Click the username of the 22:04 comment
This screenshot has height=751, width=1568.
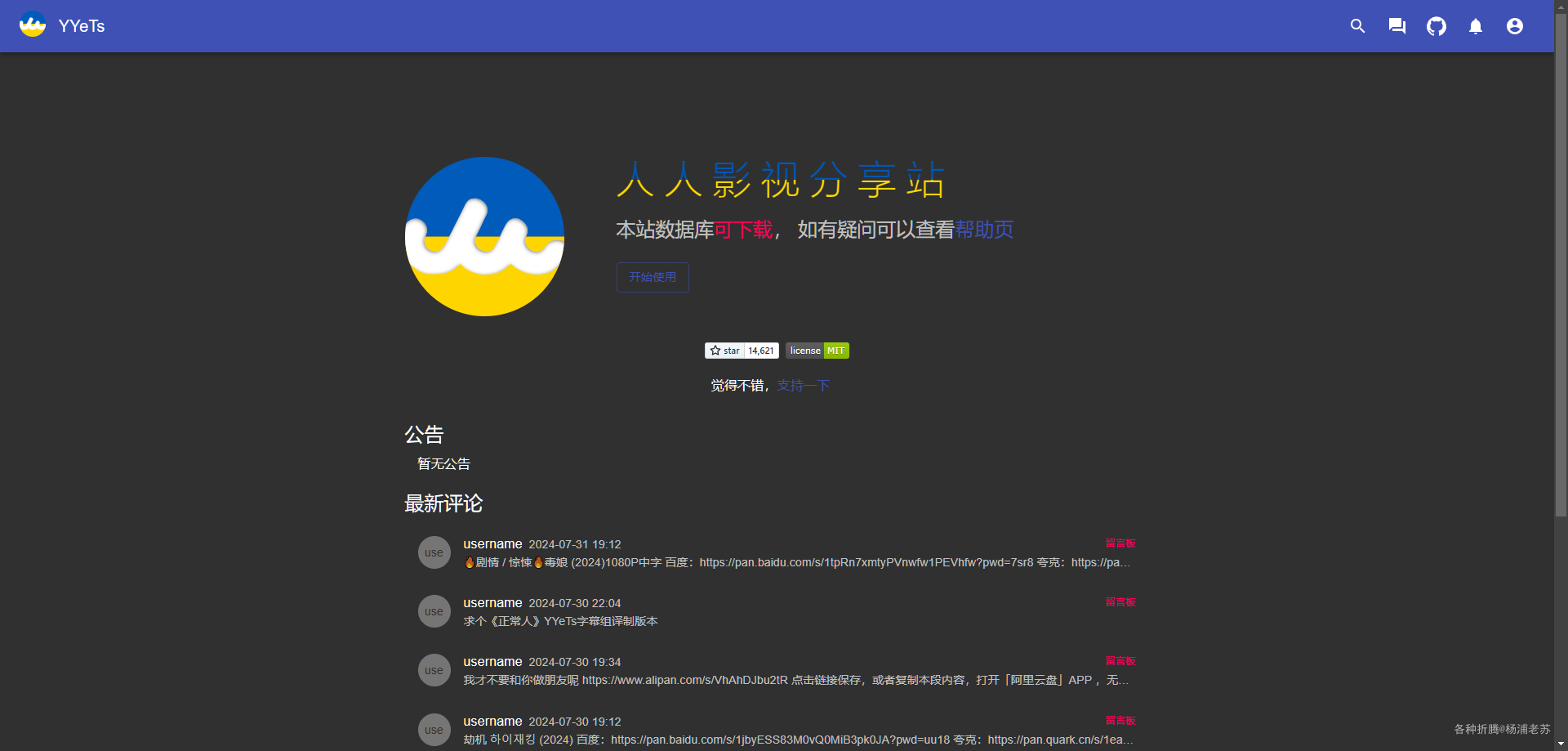(x=492, y=603)
